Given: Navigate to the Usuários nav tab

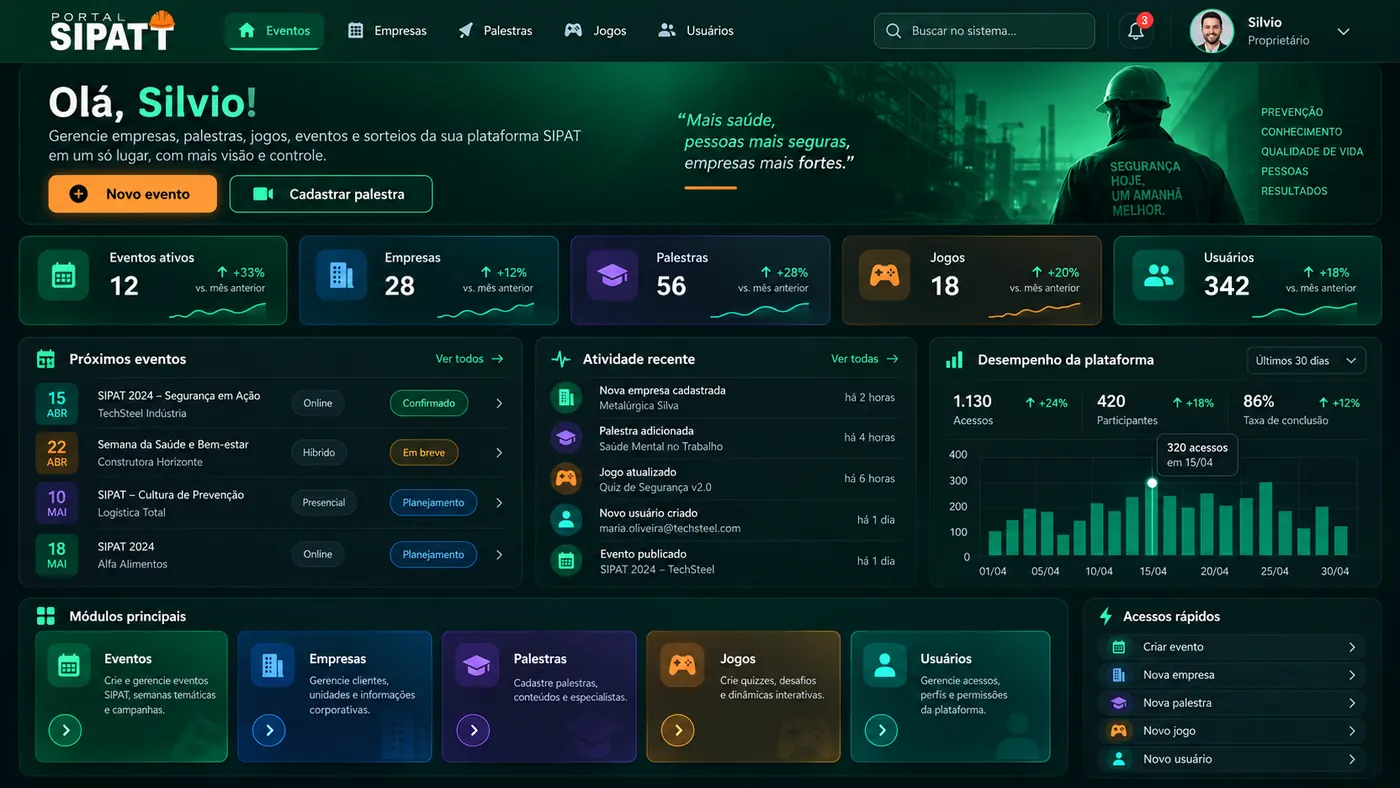Looking at the screenshot, I should click(696, 31).
